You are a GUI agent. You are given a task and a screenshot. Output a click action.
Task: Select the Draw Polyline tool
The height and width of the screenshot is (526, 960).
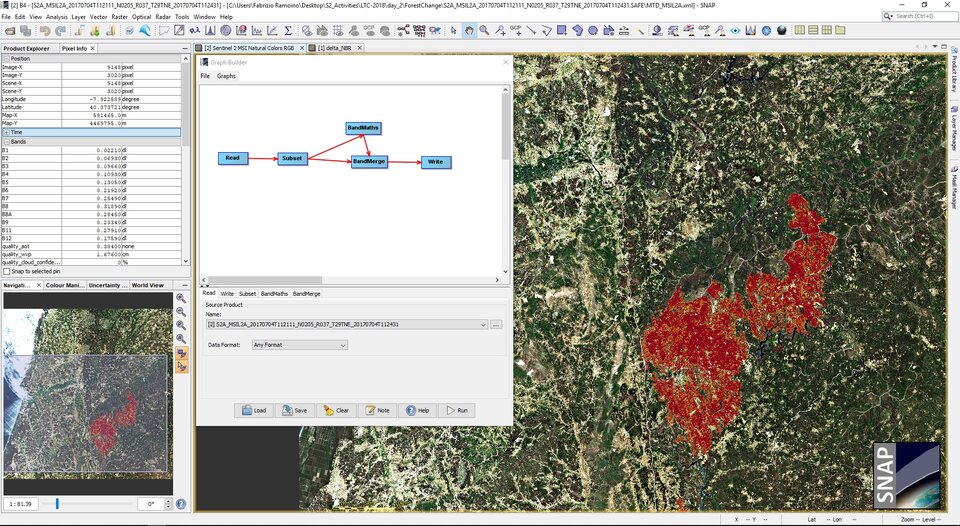546,30
